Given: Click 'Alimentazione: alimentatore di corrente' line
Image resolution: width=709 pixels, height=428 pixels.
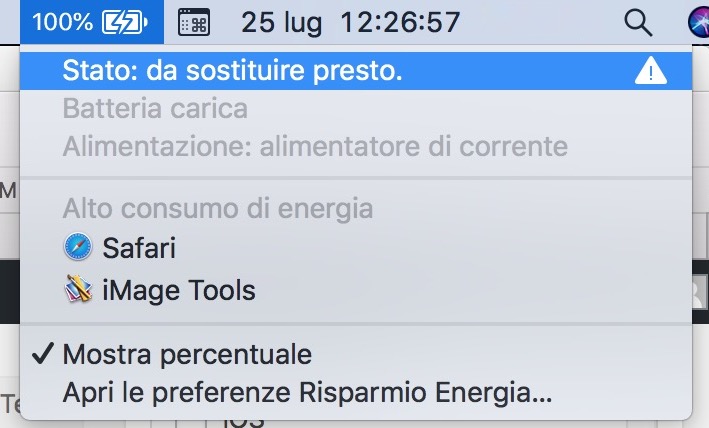Looking at the screenshot, I should tap(315, 147).
